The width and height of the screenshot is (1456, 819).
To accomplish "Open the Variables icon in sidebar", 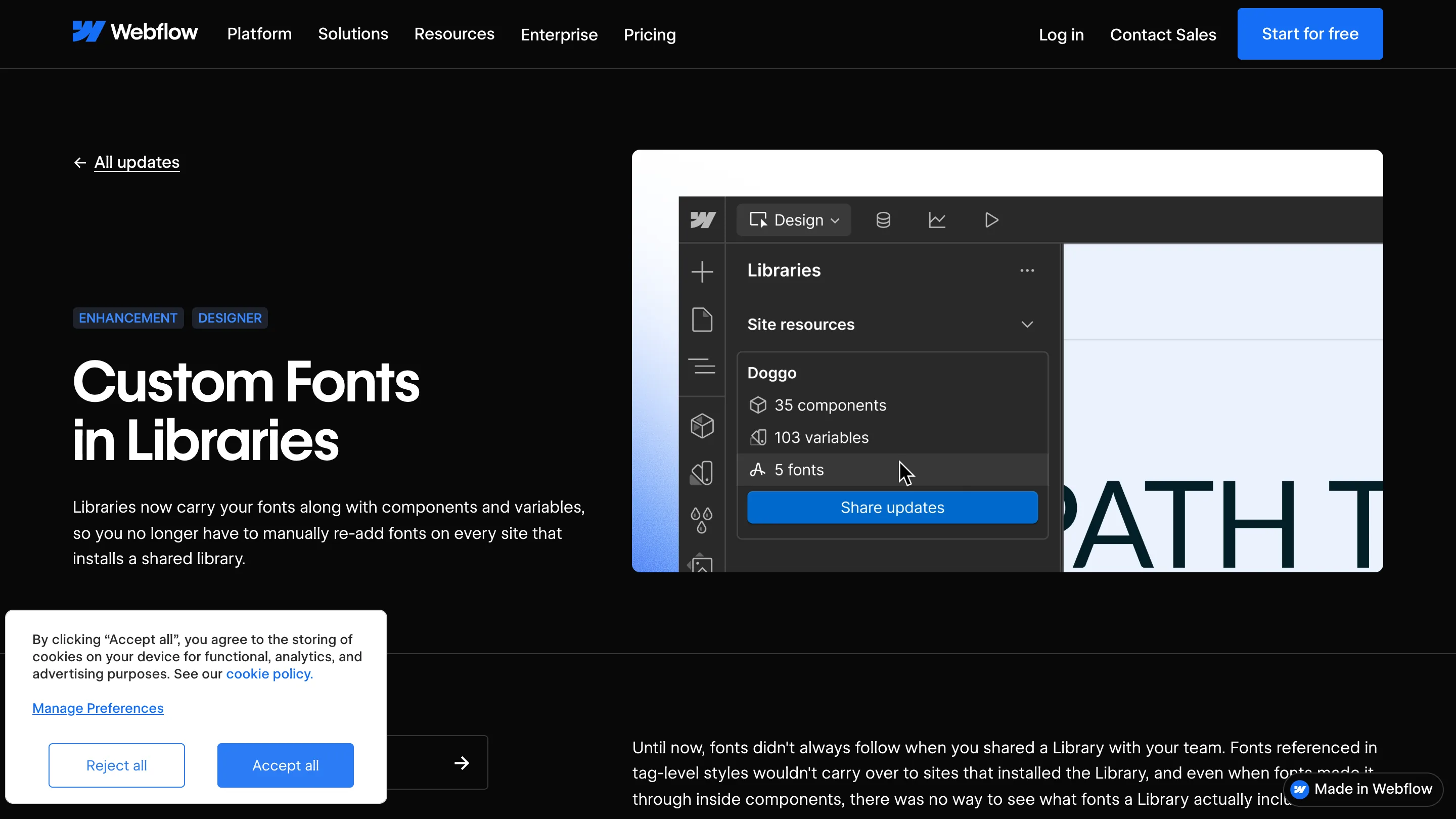I will (x=702, y=473).
